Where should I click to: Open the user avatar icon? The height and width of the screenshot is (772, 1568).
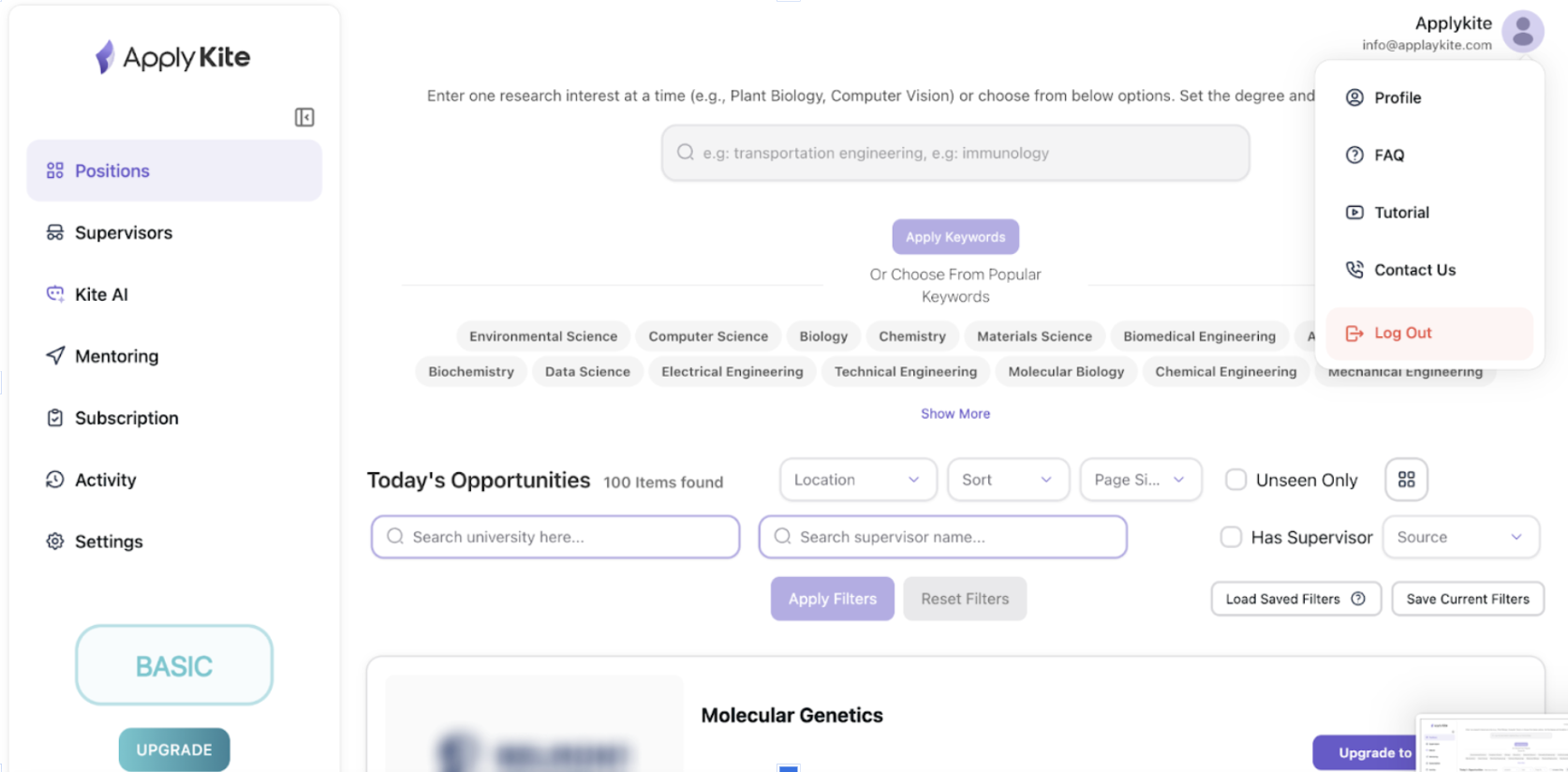tap(1522, 32)
